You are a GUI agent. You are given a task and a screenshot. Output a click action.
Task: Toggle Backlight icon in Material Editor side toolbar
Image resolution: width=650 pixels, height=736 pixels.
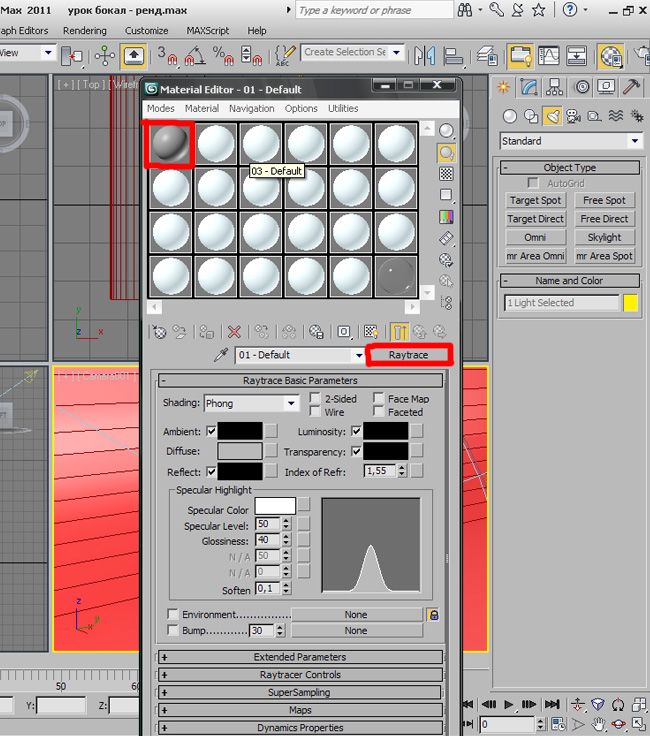tap(446, 153)
